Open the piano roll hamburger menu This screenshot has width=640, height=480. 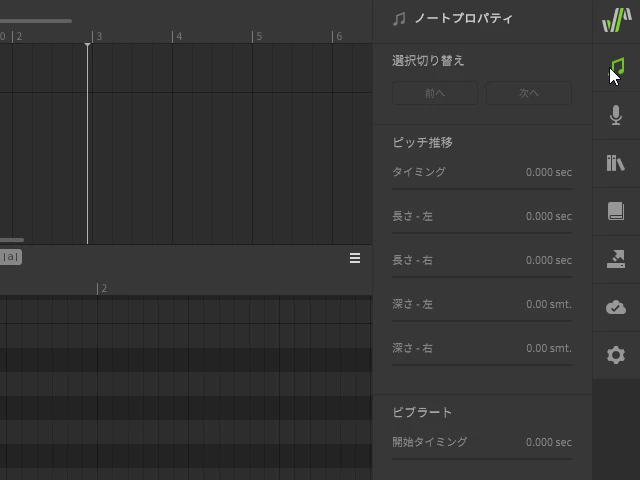click(355, 258)
